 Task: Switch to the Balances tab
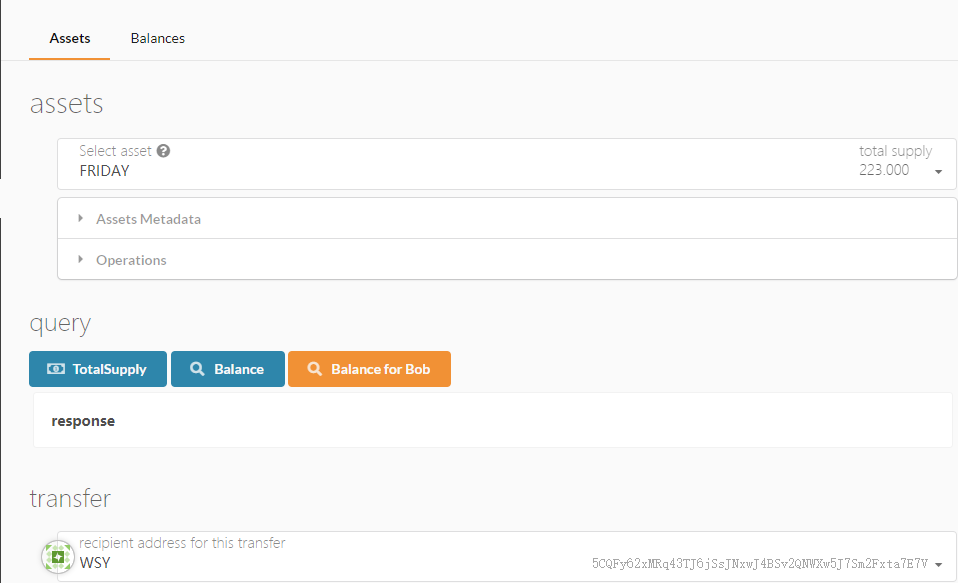[157, 38]
